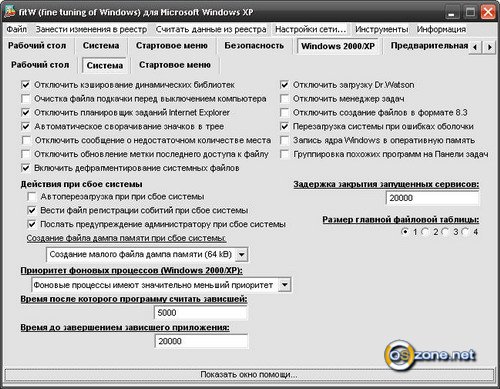Click 'Показать окно помощи...' button
500x389 pixels.
[x=249, y=375]
